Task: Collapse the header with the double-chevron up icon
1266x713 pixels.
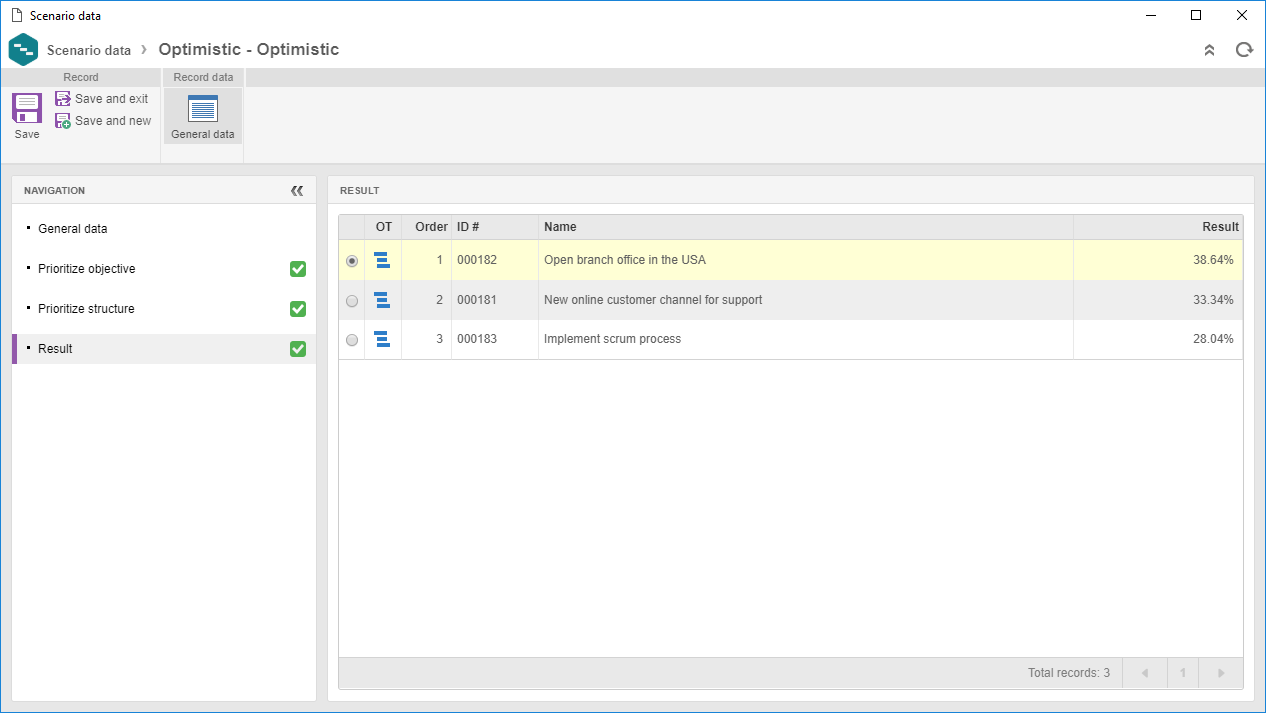Action: coord(1209,49)
